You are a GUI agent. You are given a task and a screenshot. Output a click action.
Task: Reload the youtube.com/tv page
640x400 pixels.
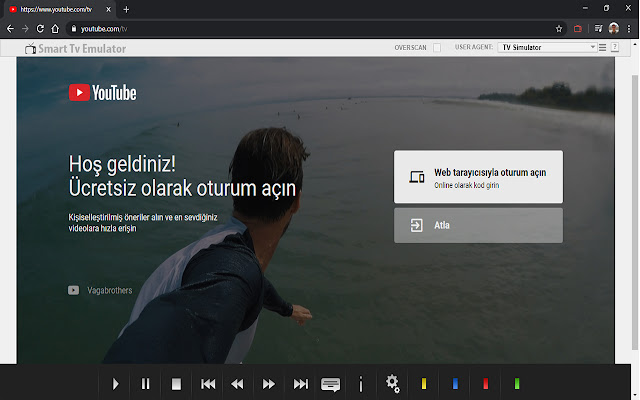click(x=40, y=29)
